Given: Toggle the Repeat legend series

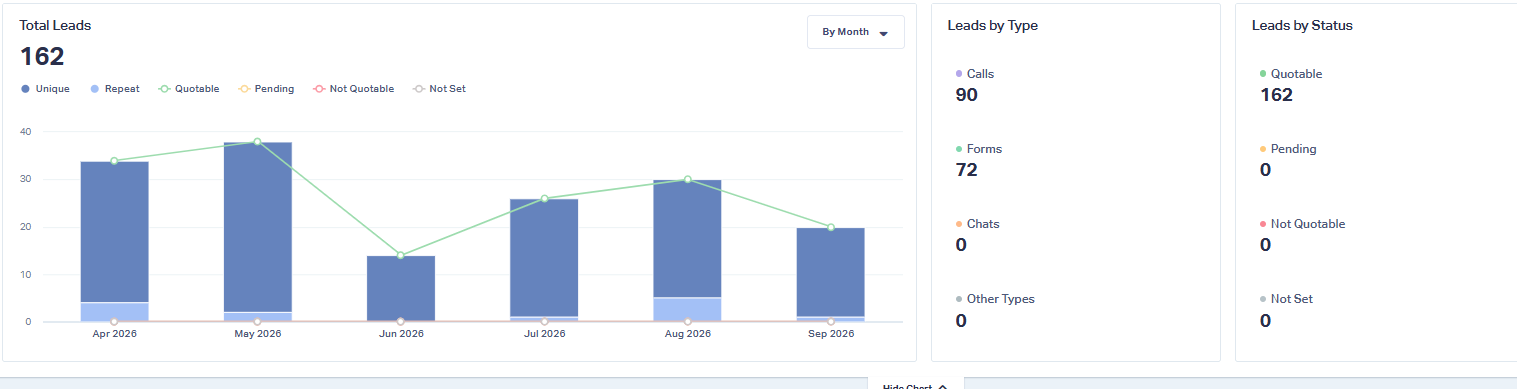Looking at the screenshot, I should 115,89.
